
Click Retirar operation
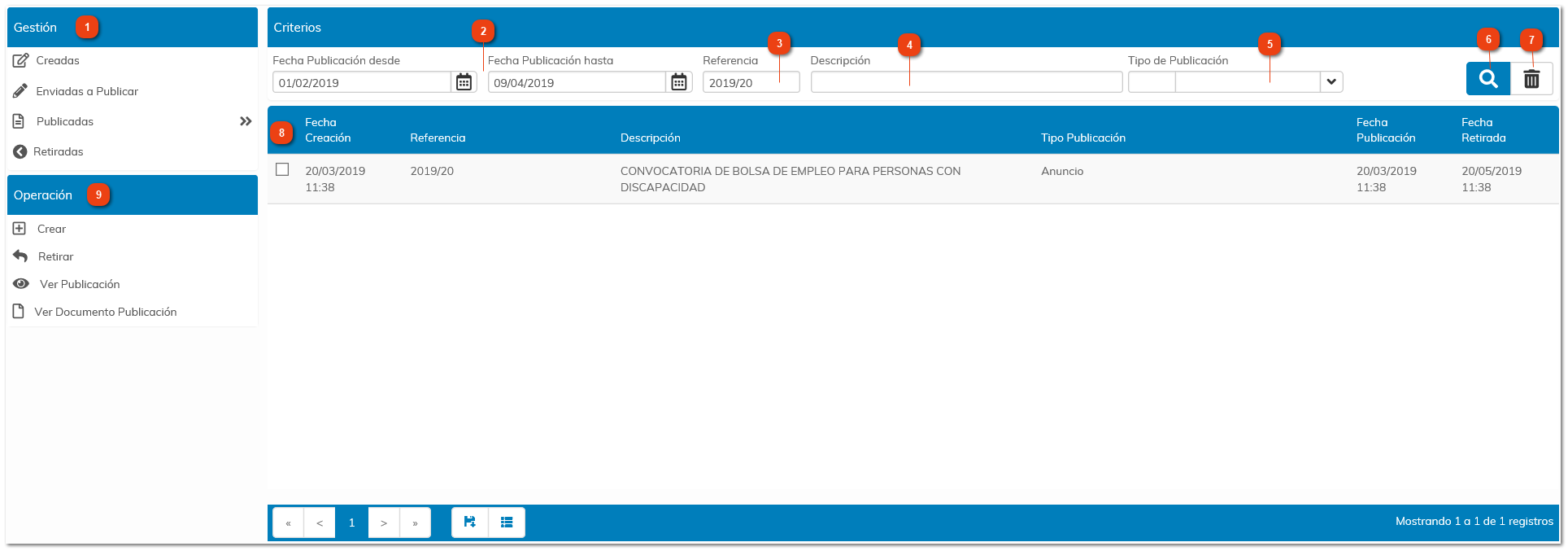click(55, 256)
